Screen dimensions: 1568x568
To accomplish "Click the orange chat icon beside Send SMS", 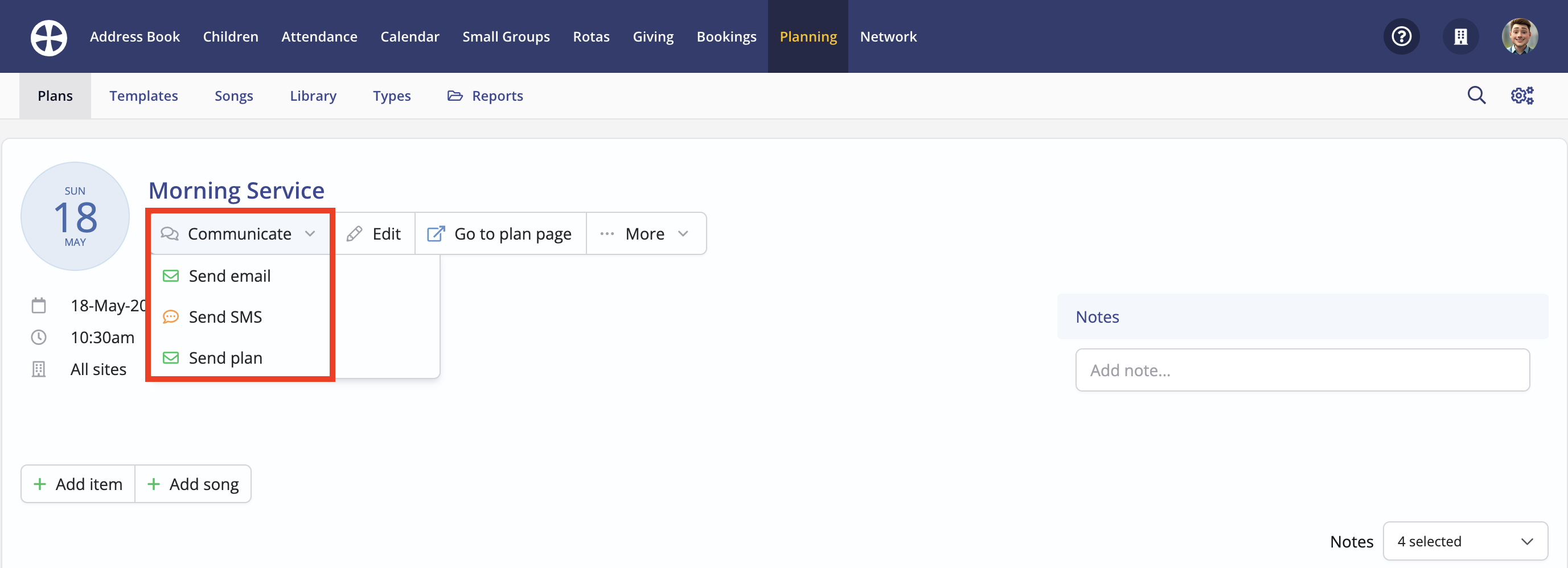I will pyautogui.click(x=170, y=316).
